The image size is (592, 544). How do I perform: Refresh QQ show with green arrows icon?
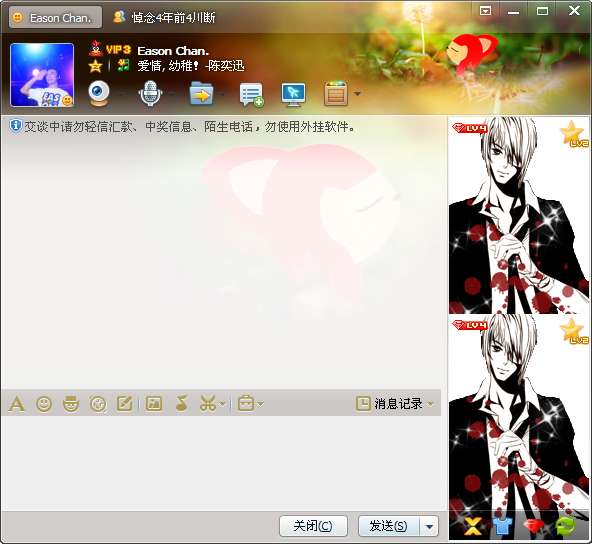[x=565, y=526]
